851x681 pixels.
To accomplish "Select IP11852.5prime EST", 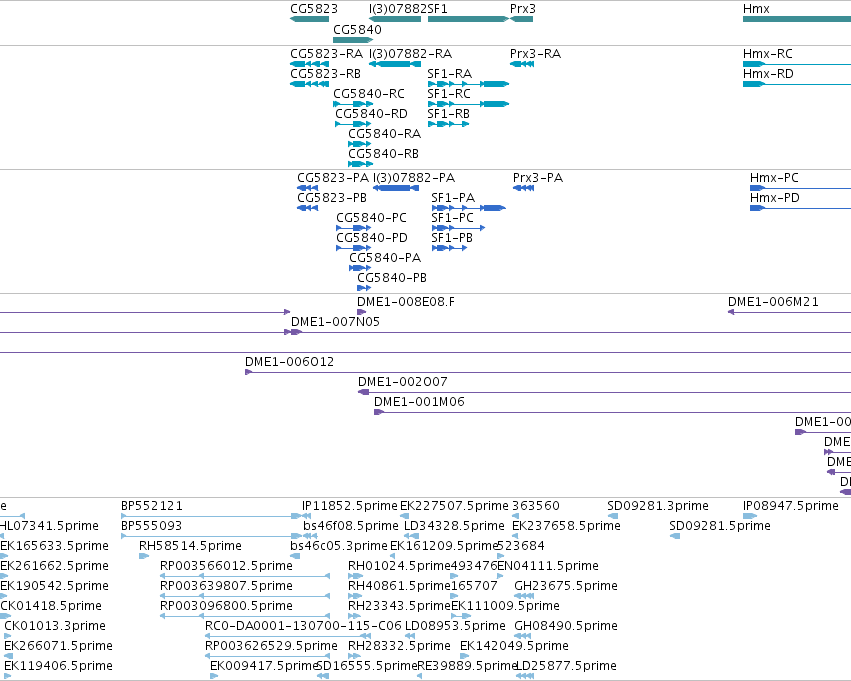I will point(307,516).
